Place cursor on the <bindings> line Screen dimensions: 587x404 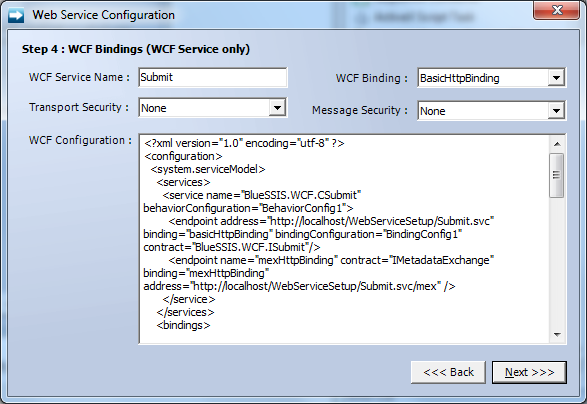click(x=183, y=325)
